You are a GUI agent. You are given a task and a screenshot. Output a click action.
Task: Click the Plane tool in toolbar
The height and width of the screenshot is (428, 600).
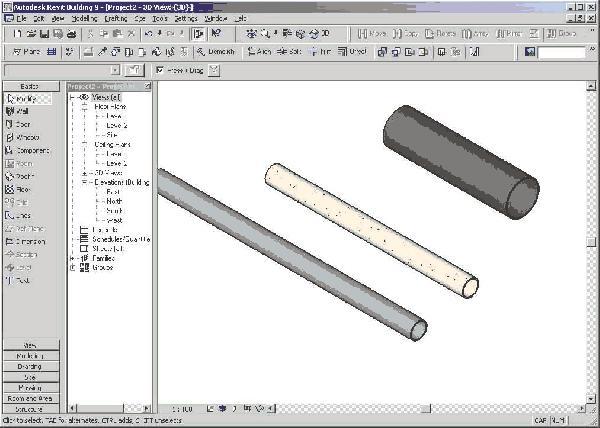pyautogui.click(x=26, y=52)
